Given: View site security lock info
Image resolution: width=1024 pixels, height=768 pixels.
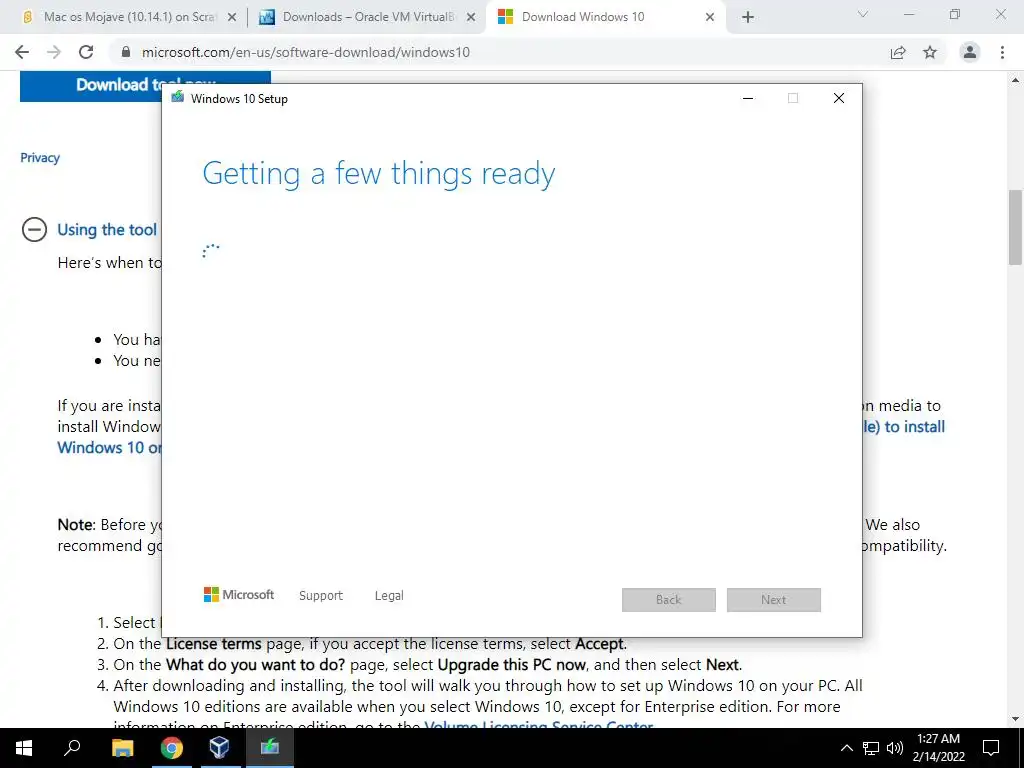Looking at the screenshot, I should click(126, 52).
